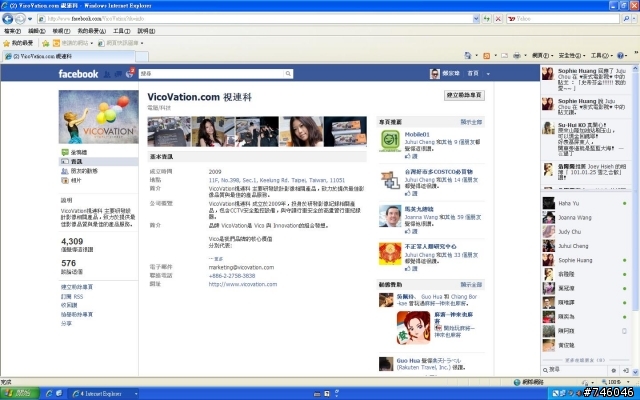Screen dimensions: 640x400
Task: Select the VicoVation.com browser tab
Action: point(68,56)
